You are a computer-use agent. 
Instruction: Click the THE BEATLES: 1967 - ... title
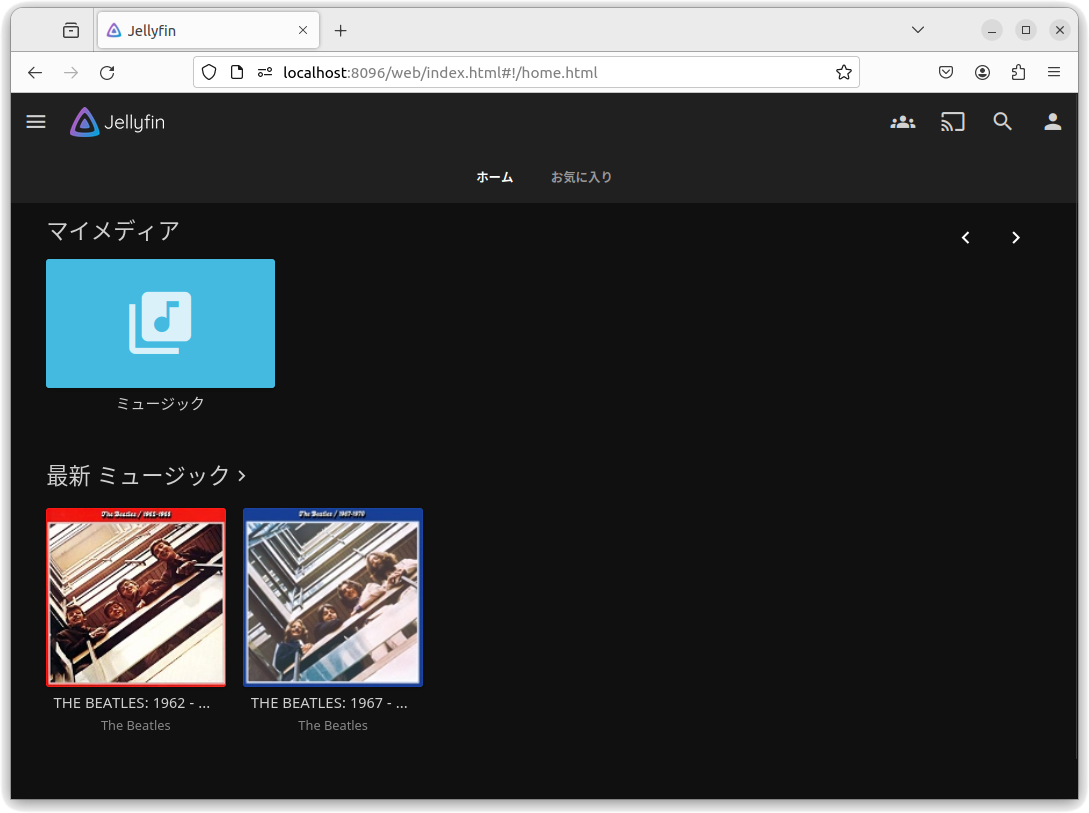329,703
